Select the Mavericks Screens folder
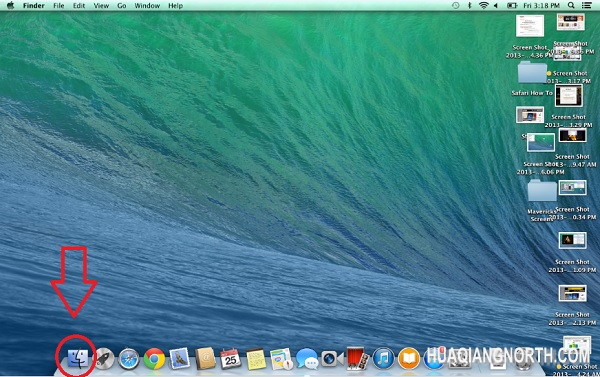 tap(542, 190)
